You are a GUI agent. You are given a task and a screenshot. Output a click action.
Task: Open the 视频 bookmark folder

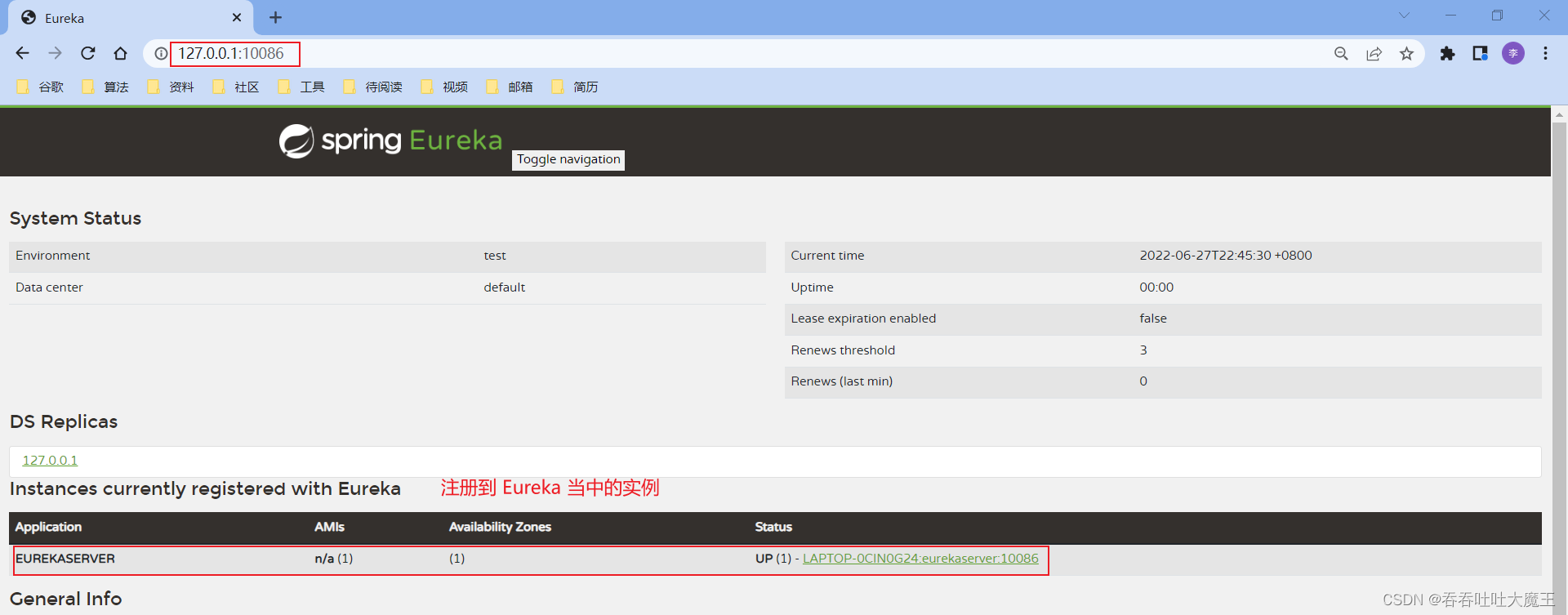click(444, 87)
